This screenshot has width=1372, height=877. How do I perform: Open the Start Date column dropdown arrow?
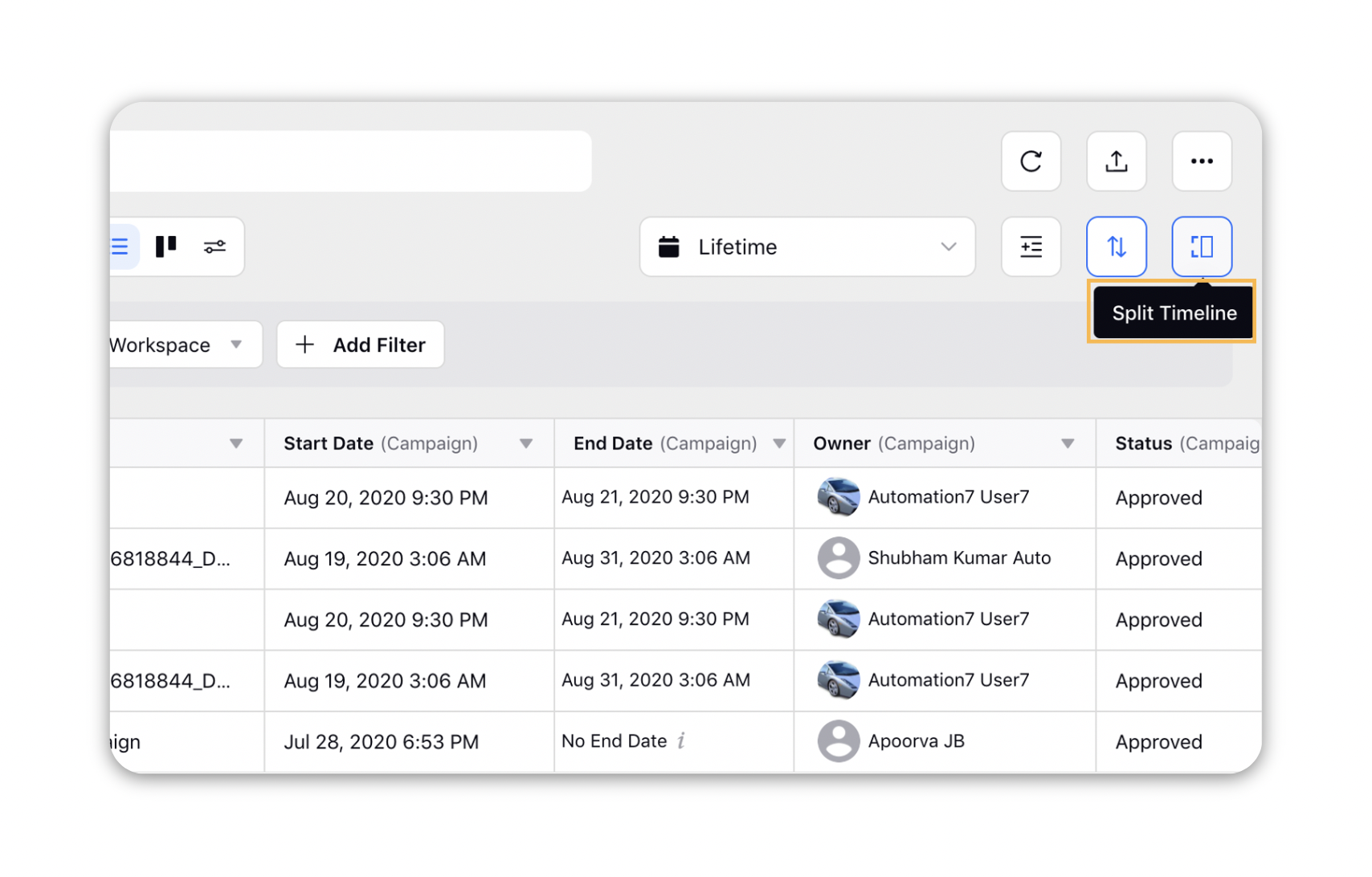coord(526,443)
